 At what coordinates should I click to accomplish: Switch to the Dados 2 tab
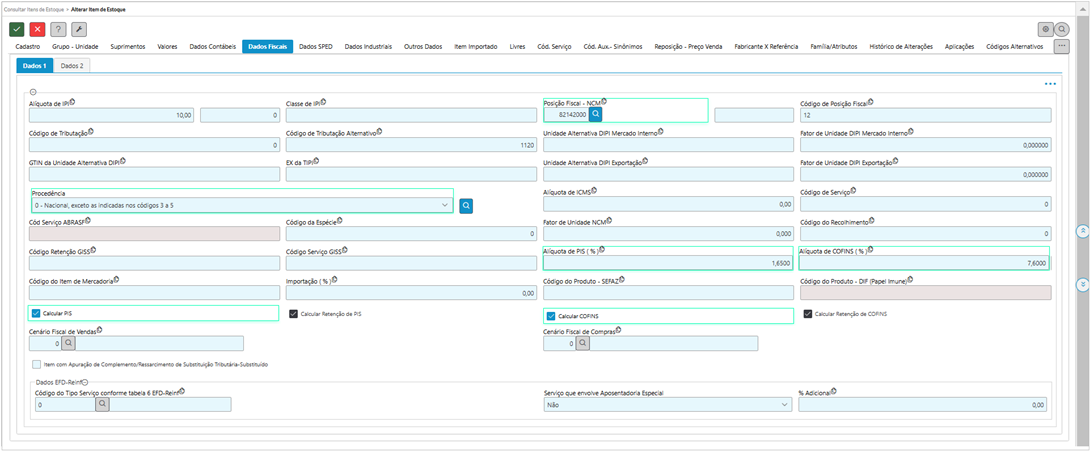71,65
